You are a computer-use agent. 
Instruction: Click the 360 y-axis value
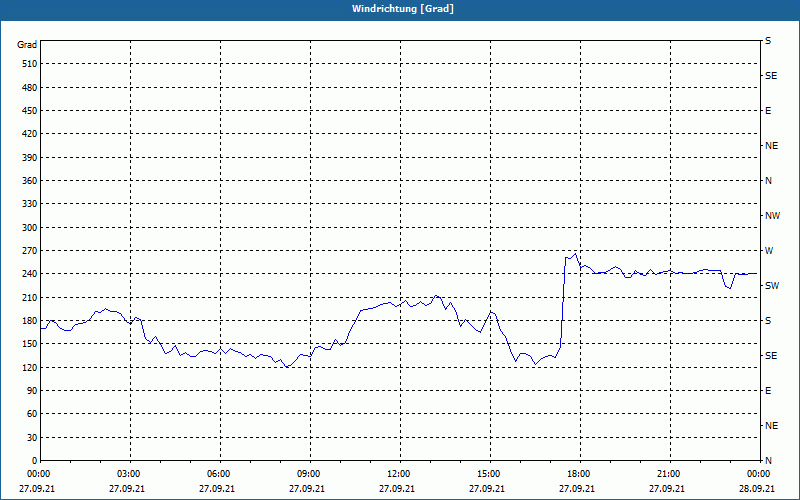[29, 181]
